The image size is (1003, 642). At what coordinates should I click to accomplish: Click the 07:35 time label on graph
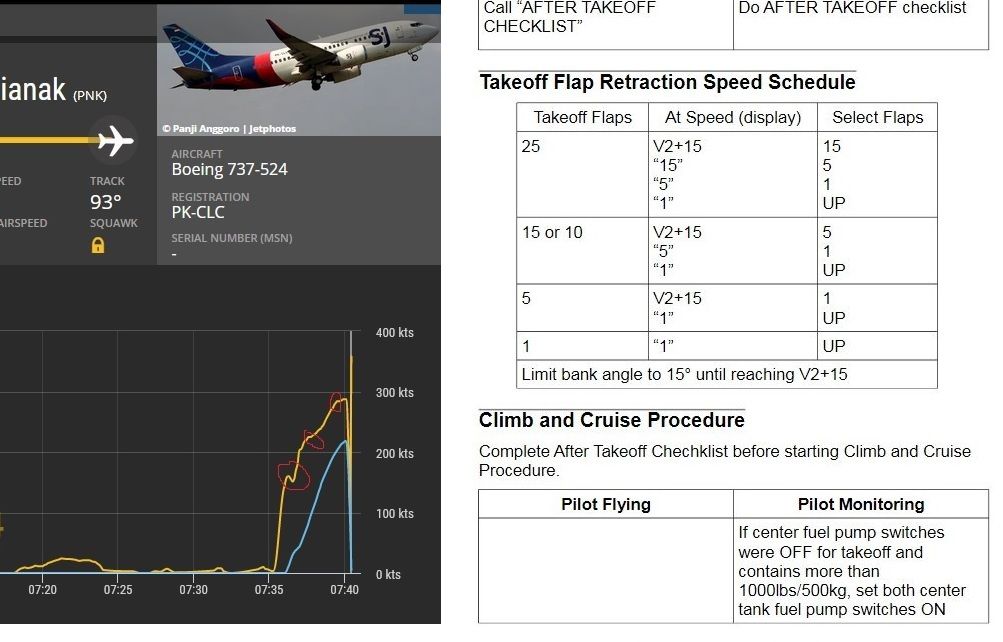click(x=269, y=590)
